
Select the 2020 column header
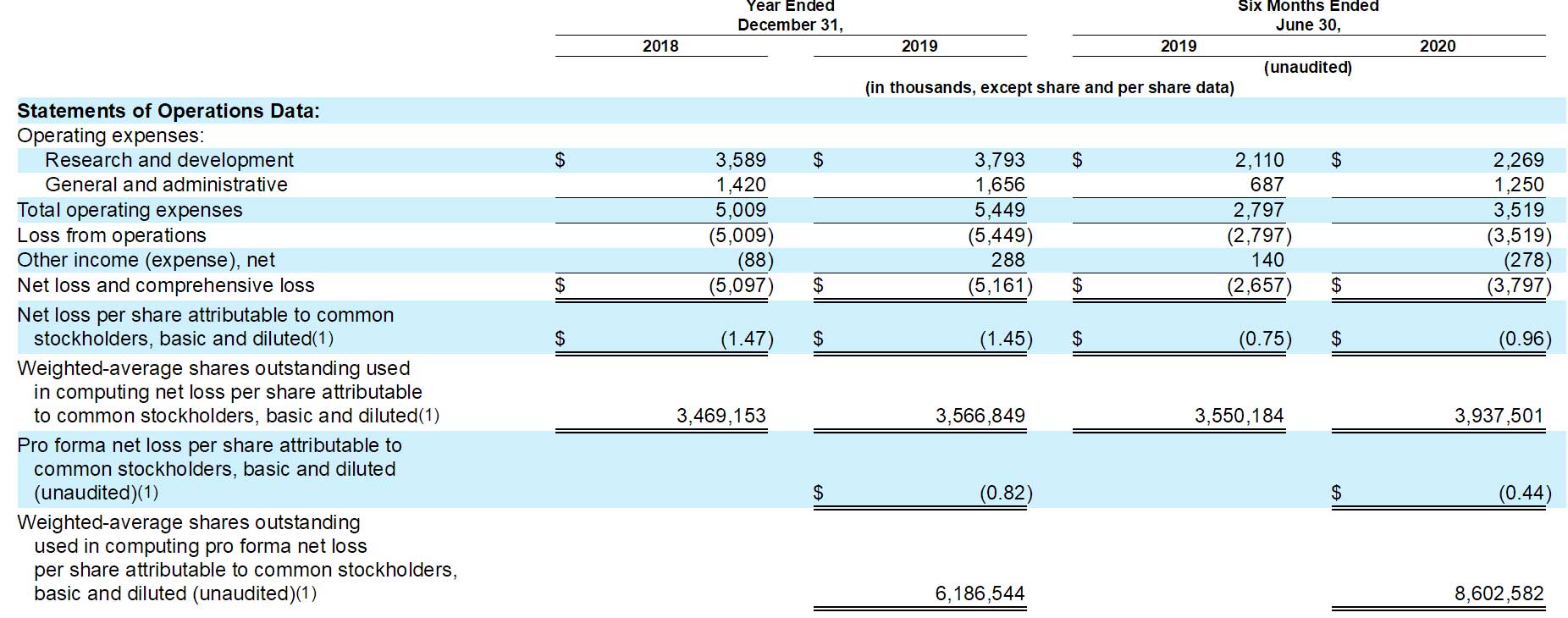[1438, 46]
